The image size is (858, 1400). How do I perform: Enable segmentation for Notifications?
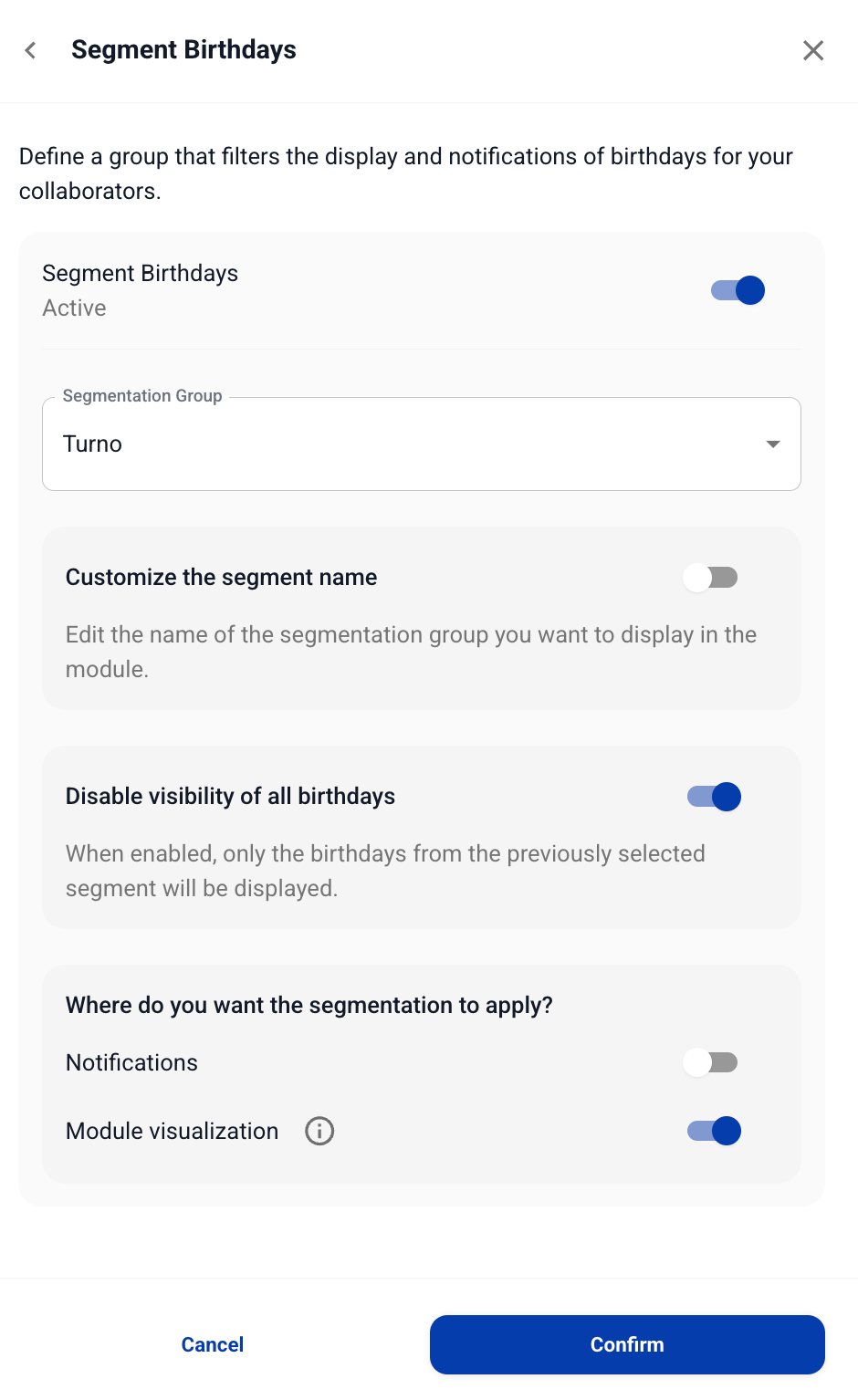tap(711, 1062)
